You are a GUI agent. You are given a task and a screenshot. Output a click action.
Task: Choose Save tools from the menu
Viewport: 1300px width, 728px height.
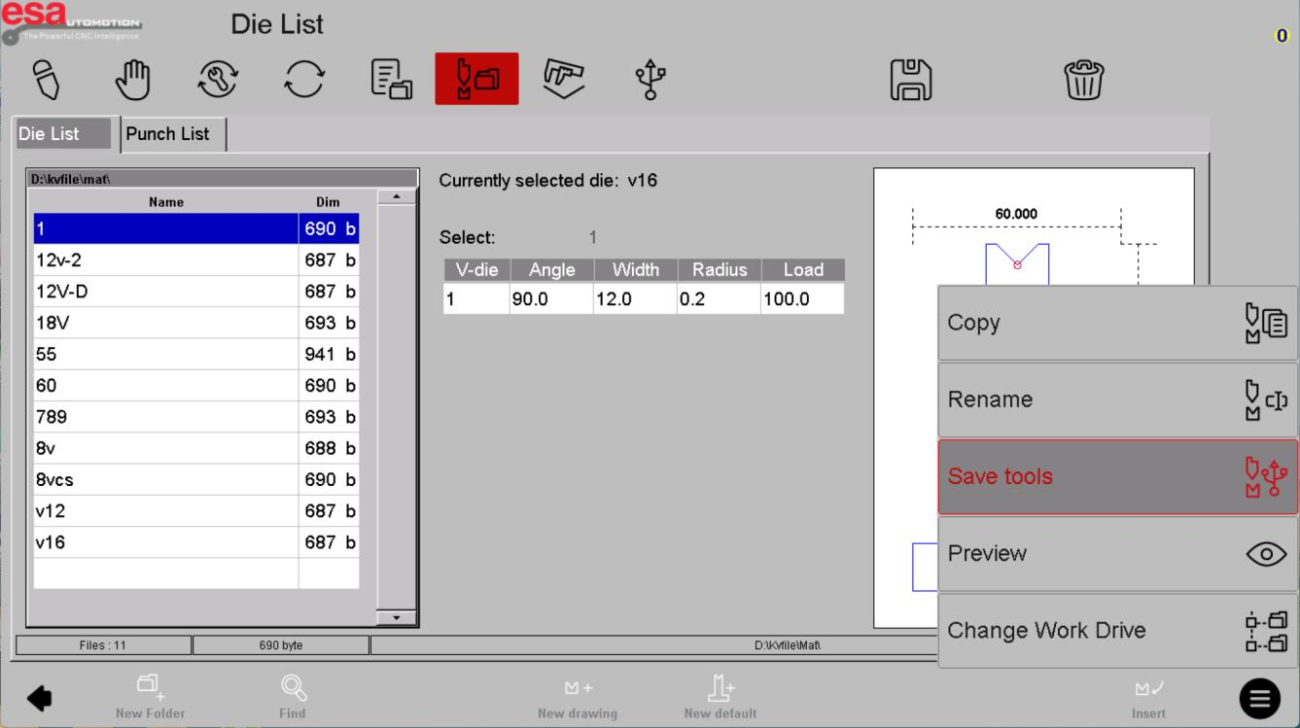pyautogui.click(x=1116, y=477)
